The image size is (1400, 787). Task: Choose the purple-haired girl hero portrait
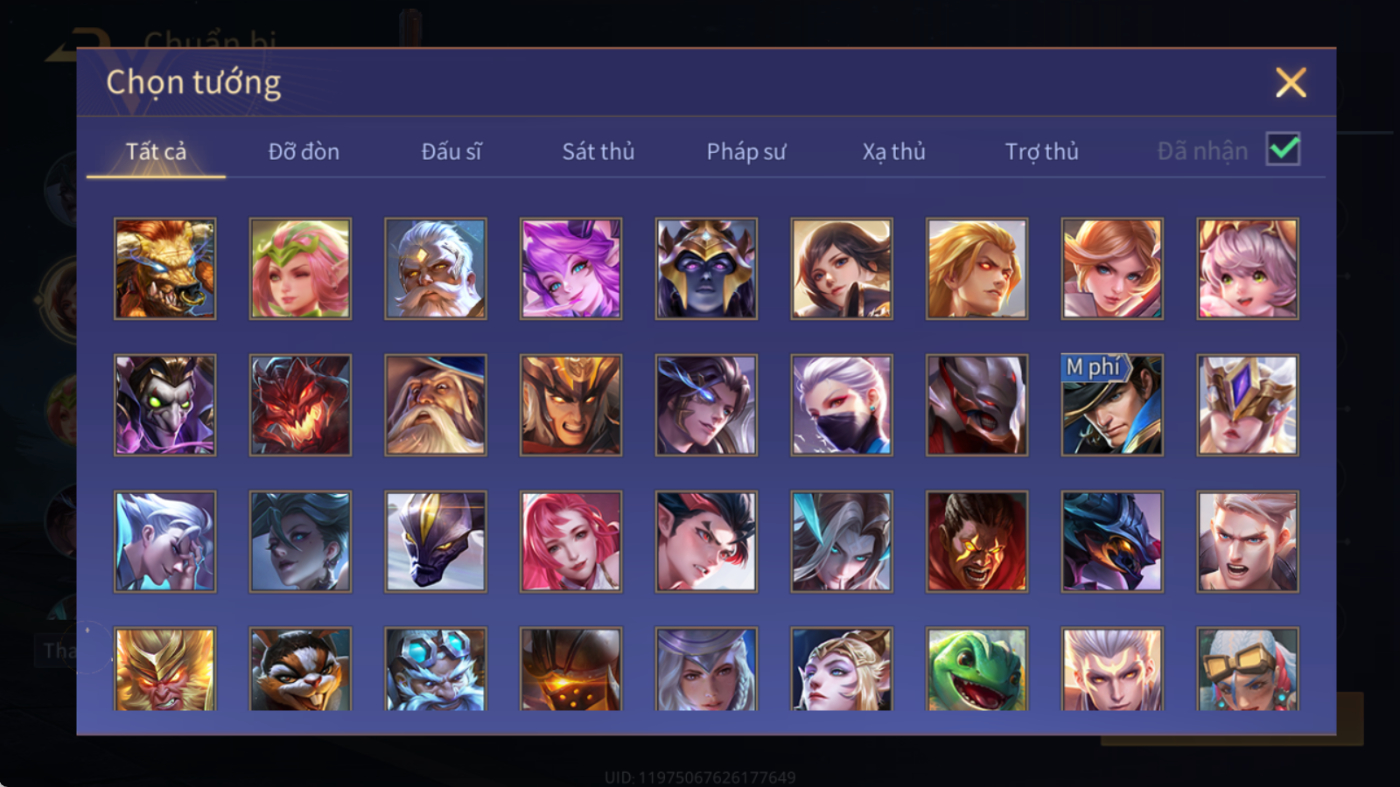click(x=571, y=269)
